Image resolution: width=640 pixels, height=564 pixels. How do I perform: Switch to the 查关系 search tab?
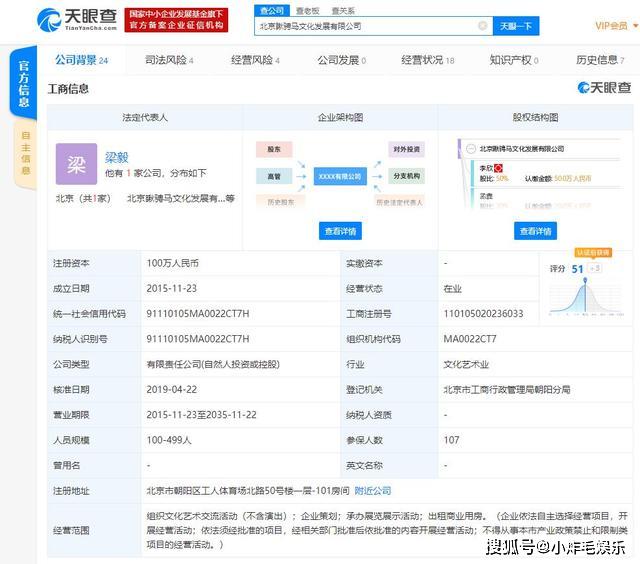pyautogui.click(x=343, y=11)
